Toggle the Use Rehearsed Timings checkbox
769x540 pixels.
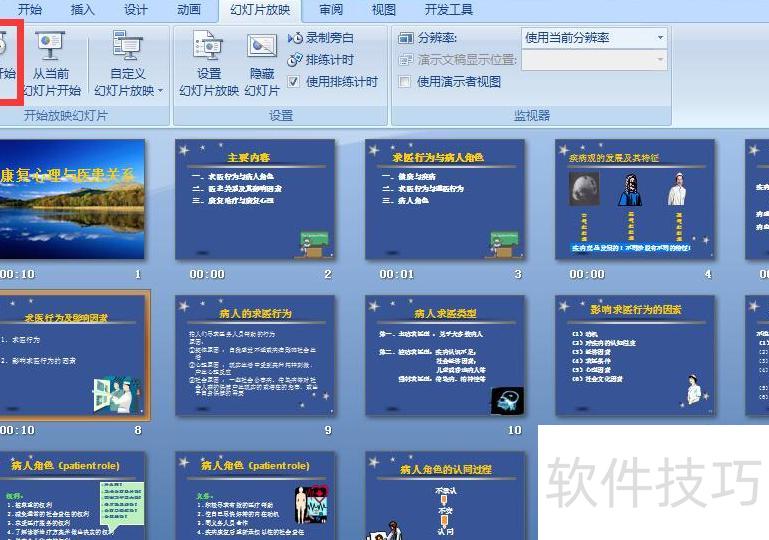[x=294, y=82]
